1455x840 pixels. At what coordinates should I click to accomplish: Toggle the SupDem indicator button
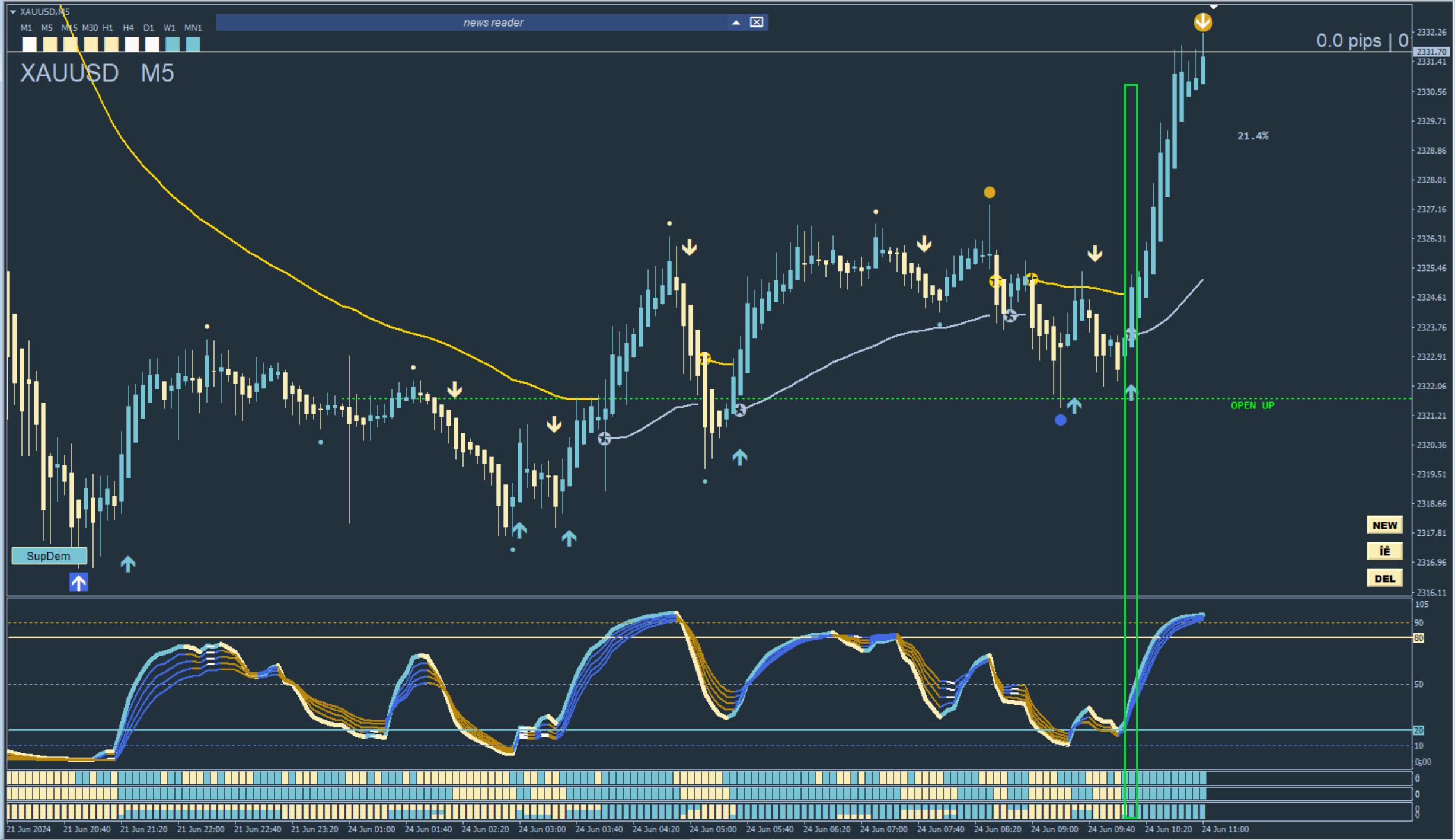[49, 556]
